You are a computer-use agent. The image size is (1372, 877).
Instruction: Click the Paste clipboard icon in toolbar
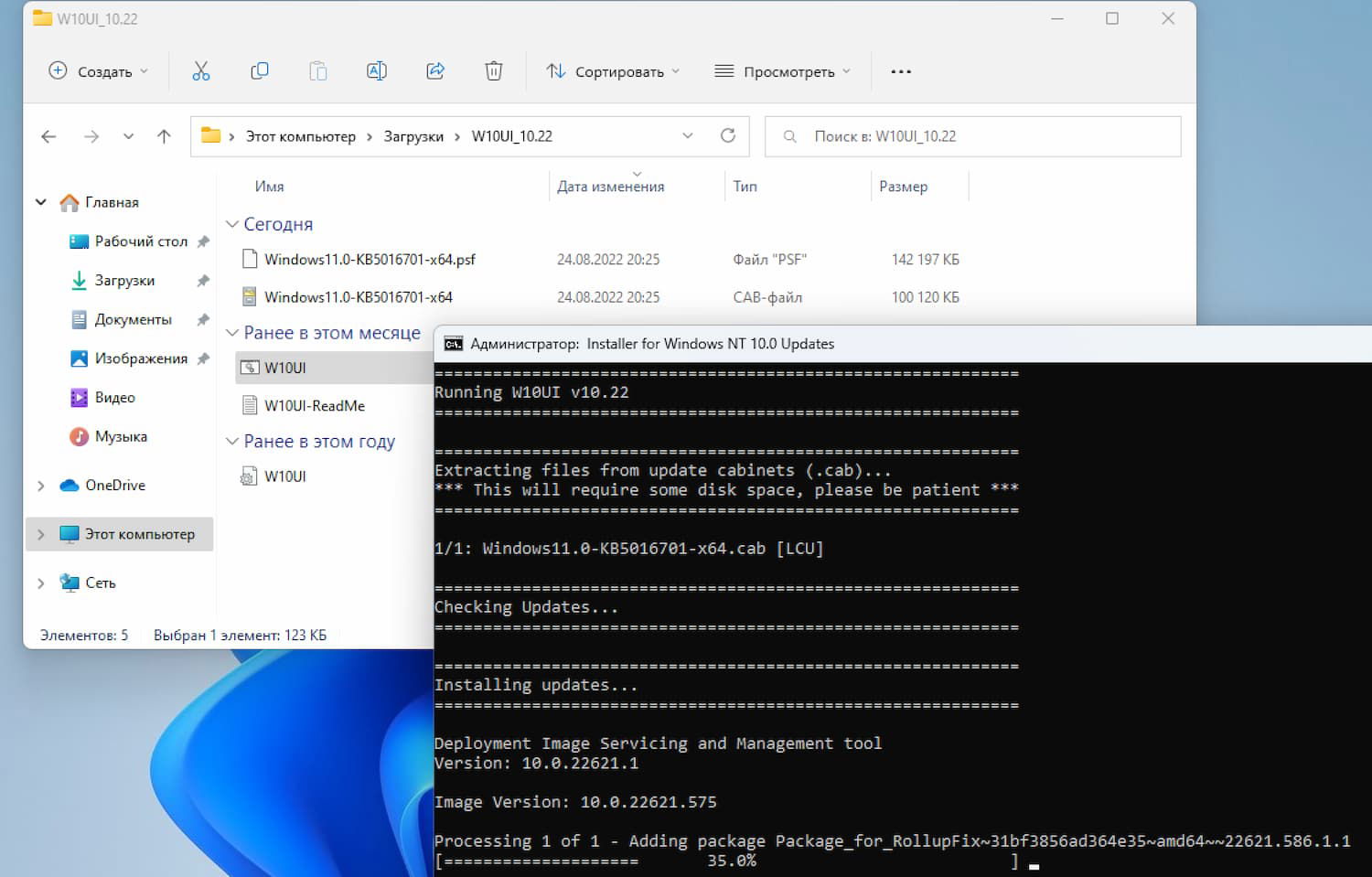tap(317, 71)
